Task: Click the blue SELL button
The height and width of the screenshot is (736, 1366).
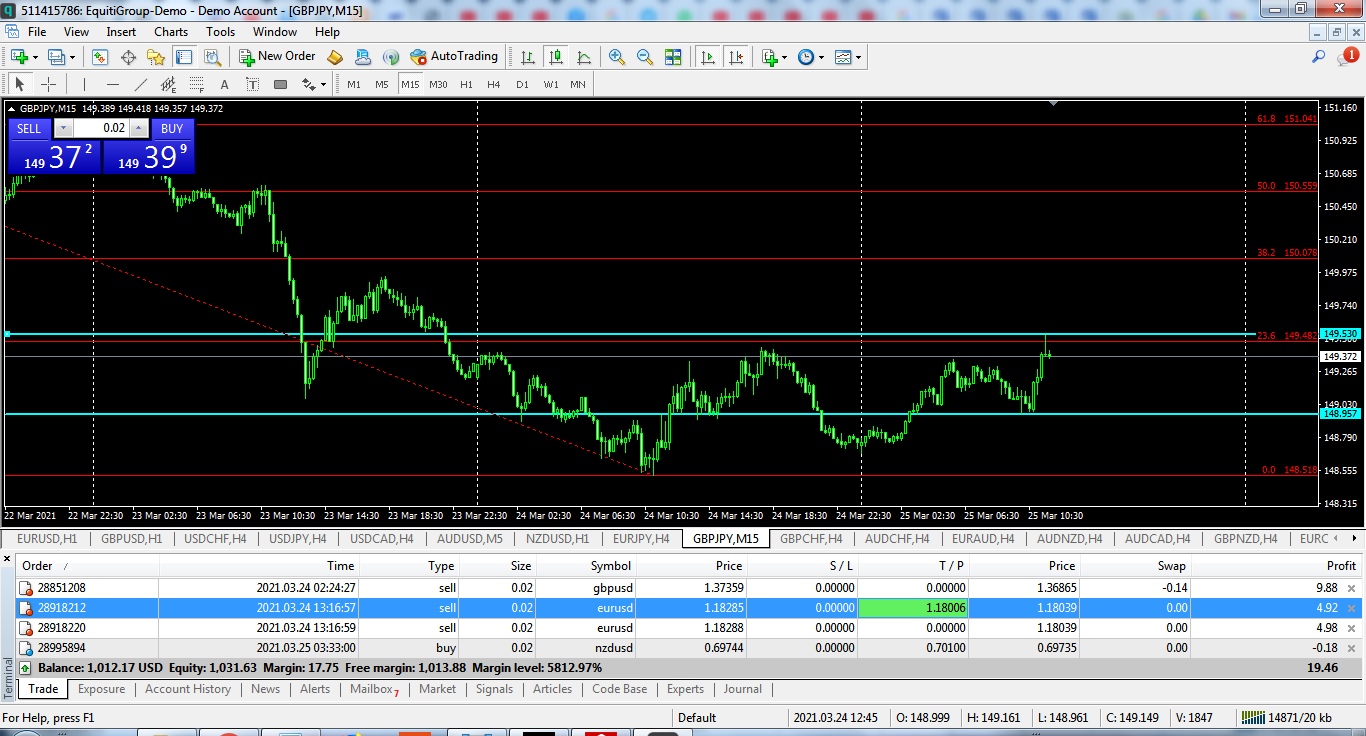Action: (29, 128)
